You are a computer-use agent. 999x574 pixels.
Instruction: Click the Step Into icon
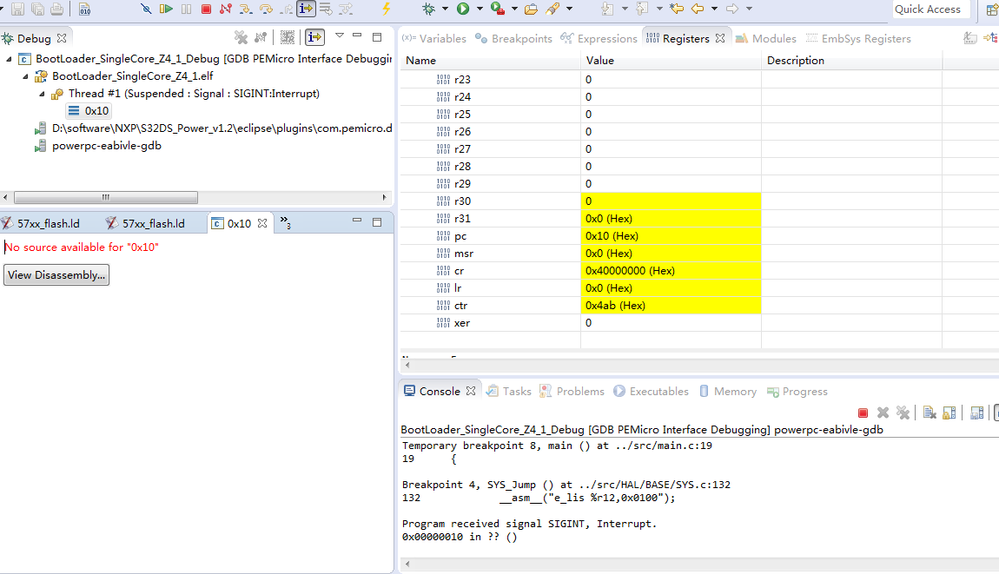pyautogui.click(x=246, y=9)
